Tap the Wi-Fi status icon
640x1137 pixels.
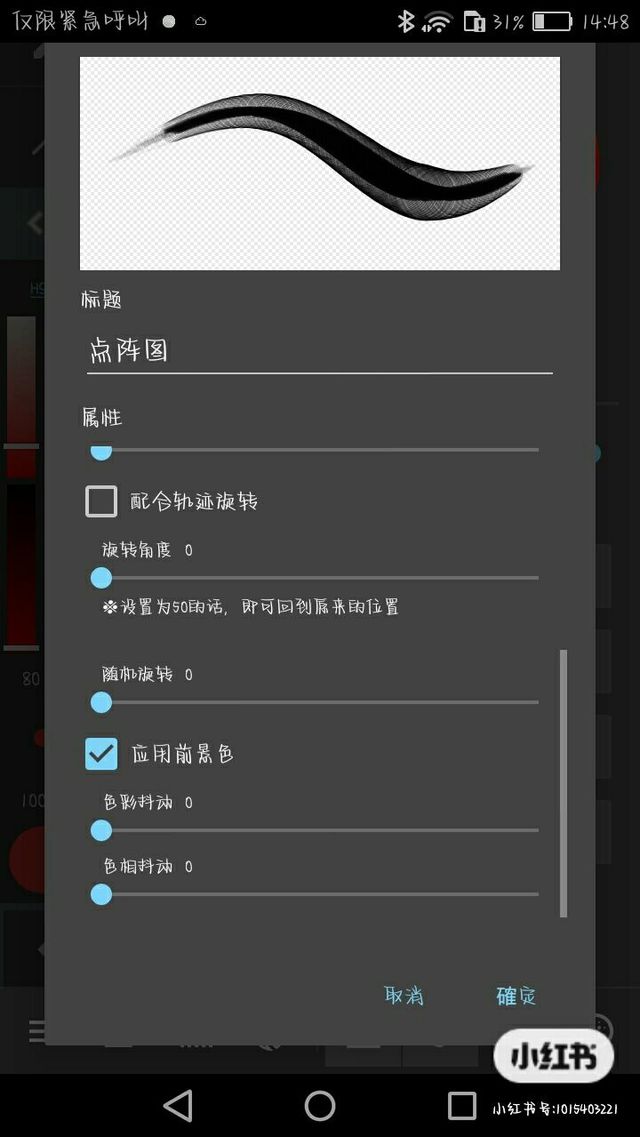(x=437, y=22)
